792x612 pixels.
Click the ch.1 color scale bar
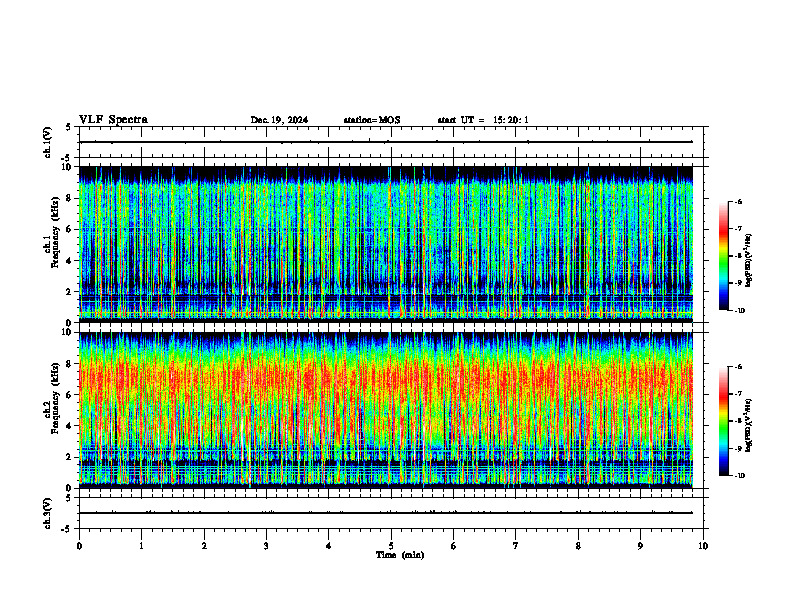pos(724,256)
